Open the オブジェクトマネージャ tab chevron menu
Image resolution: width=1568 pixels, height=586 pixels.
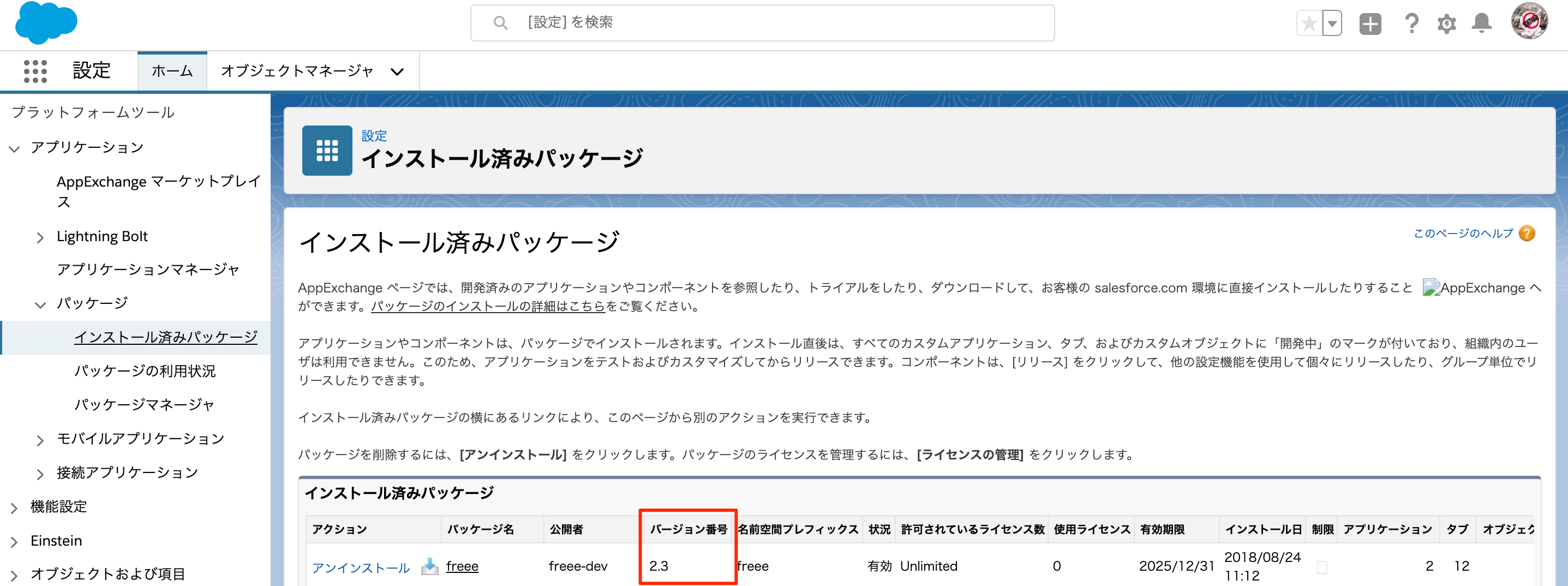(x=398, y=72)
